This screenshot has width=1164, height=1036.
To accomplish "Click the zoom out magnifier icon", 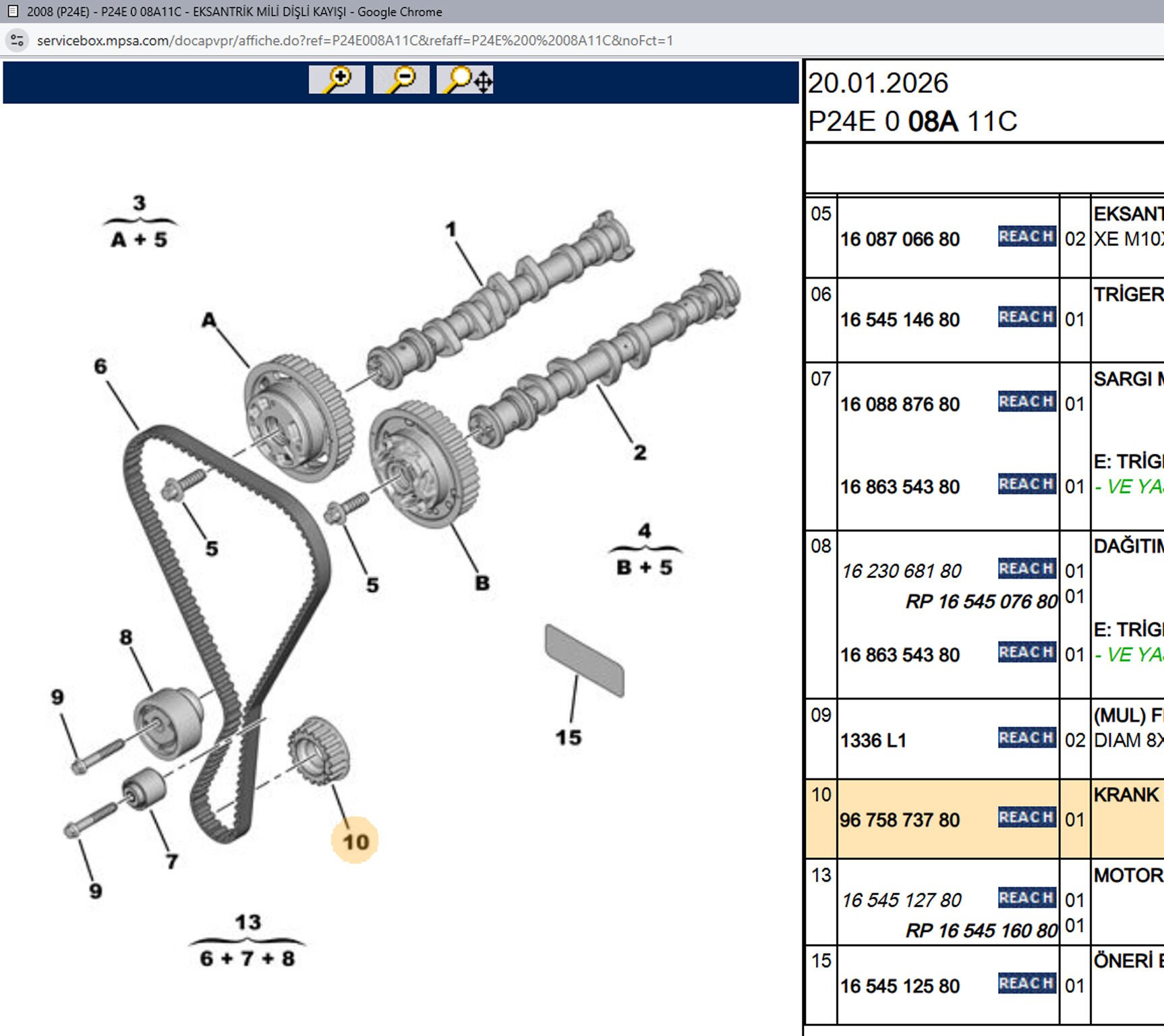I will coord(401,80).
